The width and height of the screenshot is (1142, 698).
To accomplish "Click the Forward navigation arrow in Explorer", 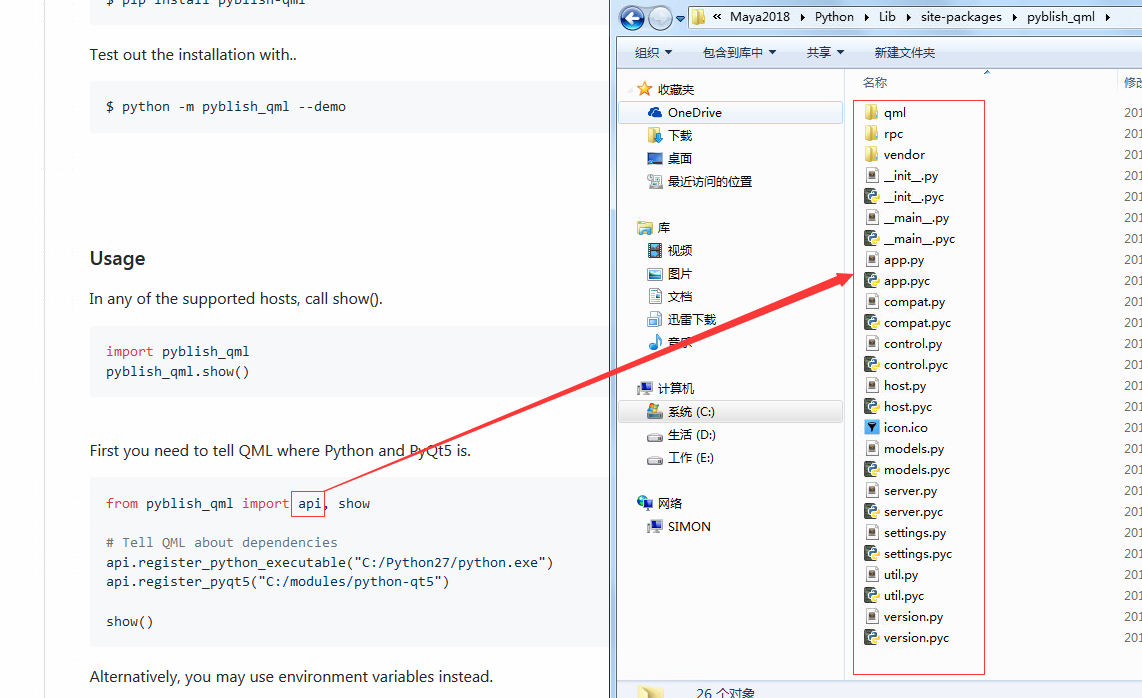I will 660,17.
